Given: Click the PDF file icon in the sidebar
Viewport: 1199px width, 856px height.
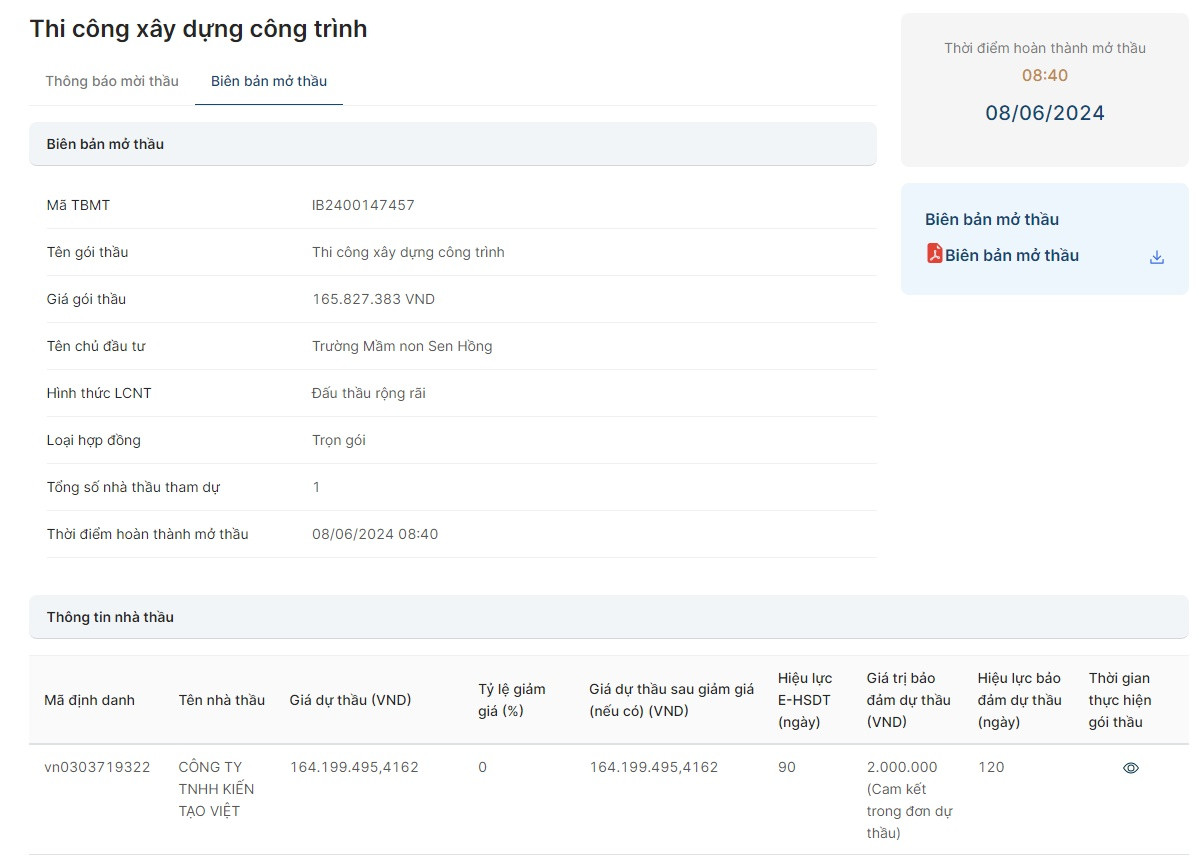Looking at the screenshot, I should (x=934, y=254).
